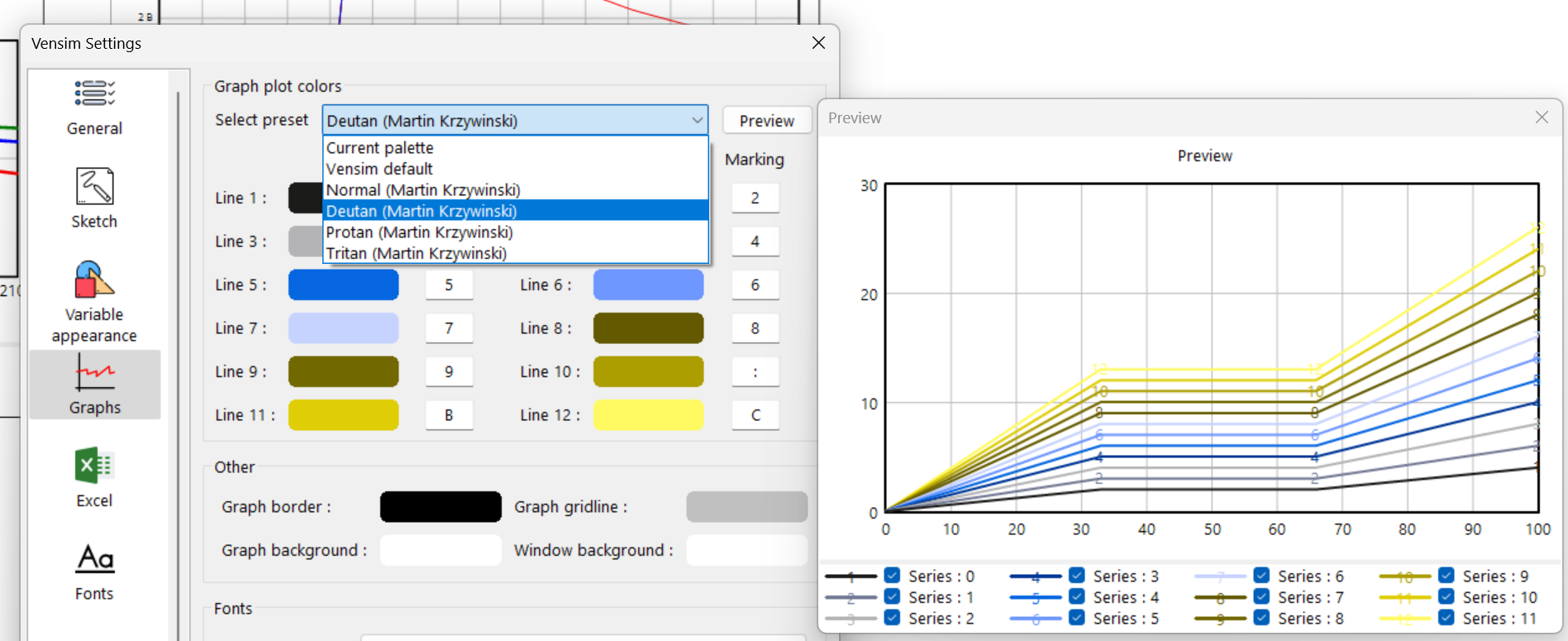Open the Sketch settings section

(x=94, y=199)
